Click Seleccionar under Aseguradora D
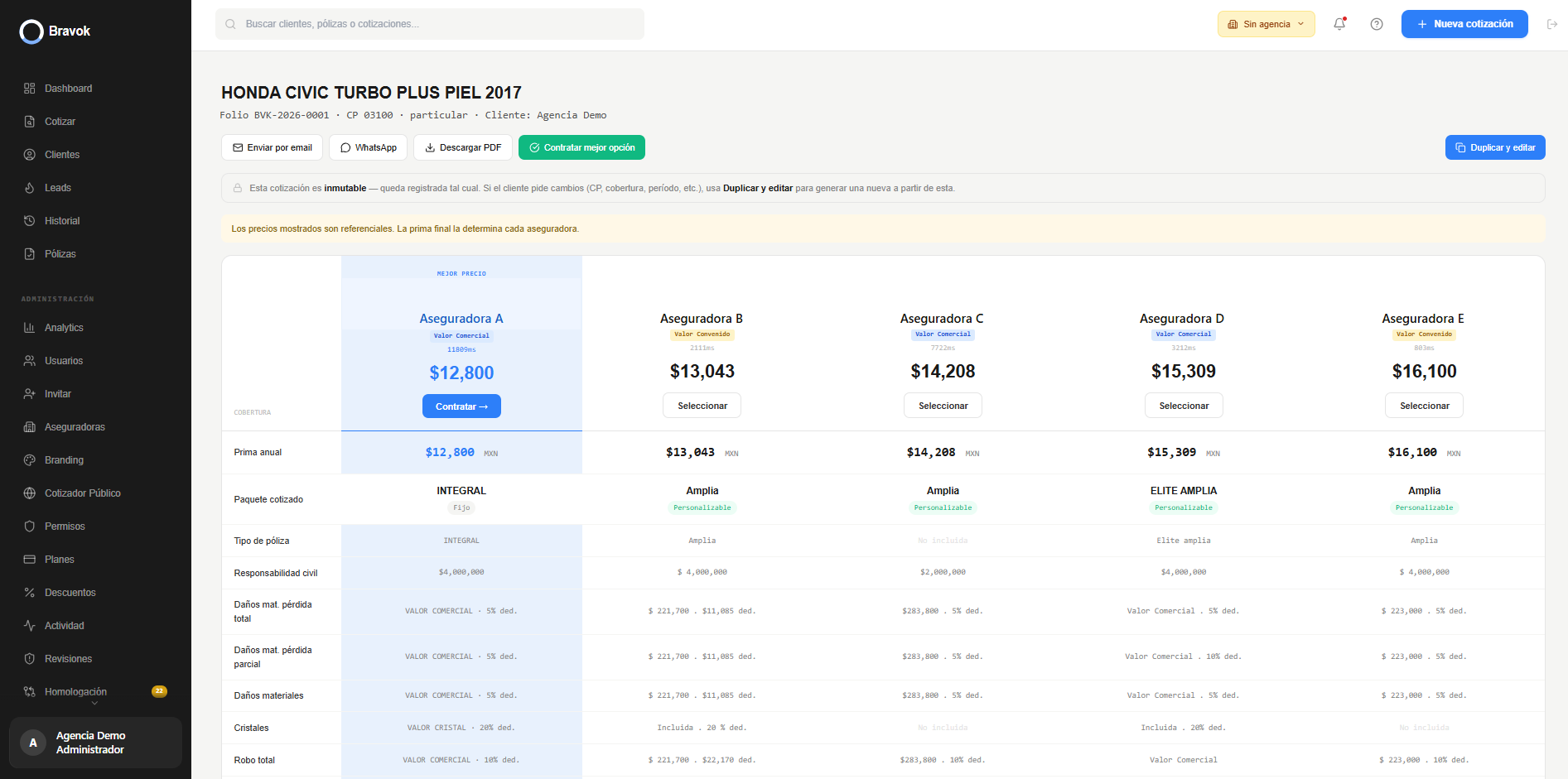Image resolution: width=1568 pixels, height=779 pixels. point(1184,406)
